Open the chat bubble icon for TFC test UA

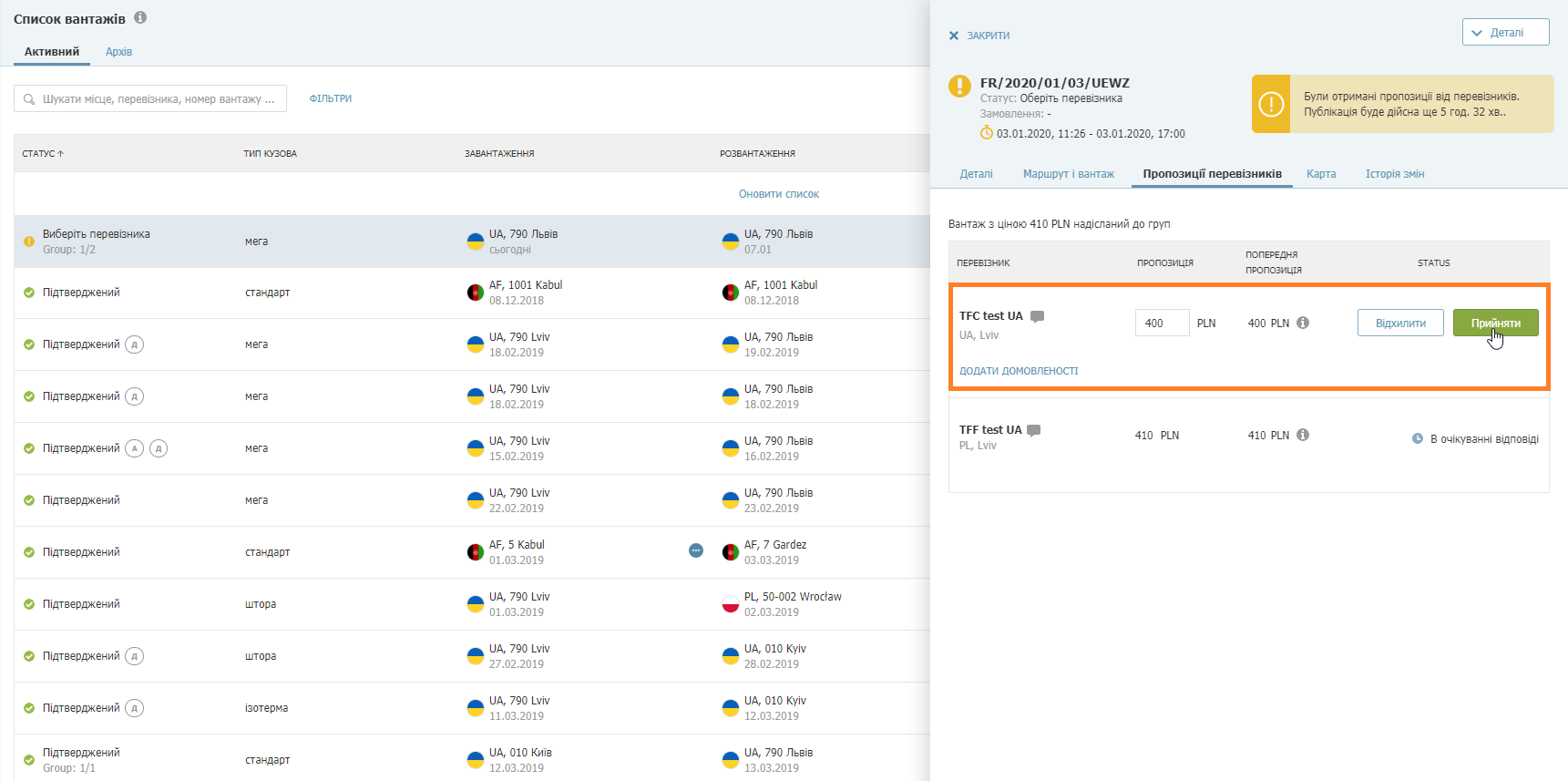1037,316
